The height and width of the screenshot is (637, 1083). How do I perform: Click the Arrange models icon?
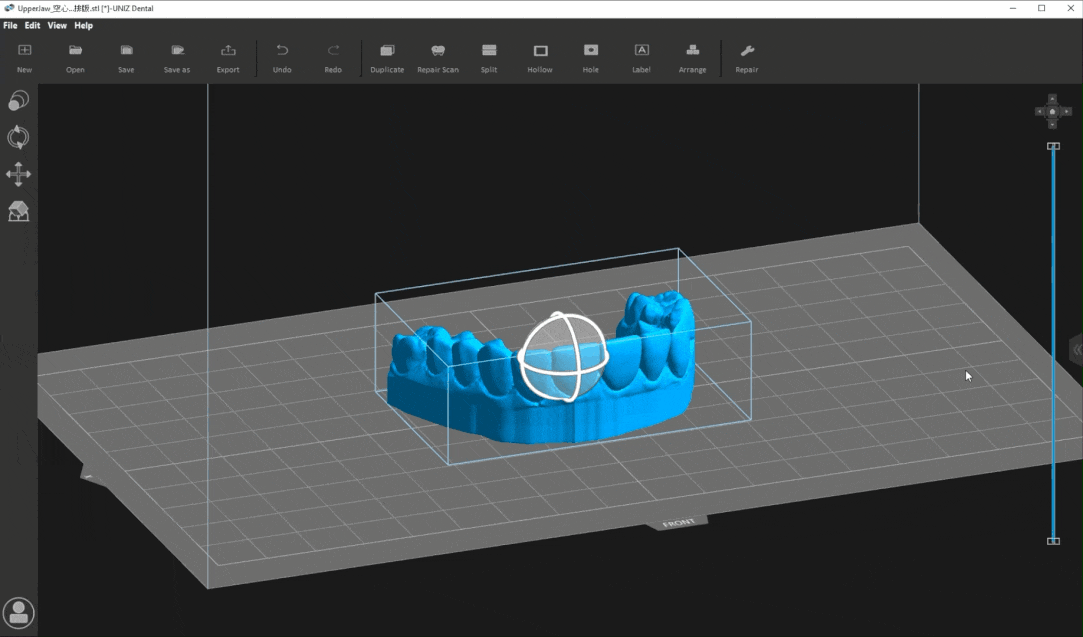pyautogui.click(x=692, y=58)
